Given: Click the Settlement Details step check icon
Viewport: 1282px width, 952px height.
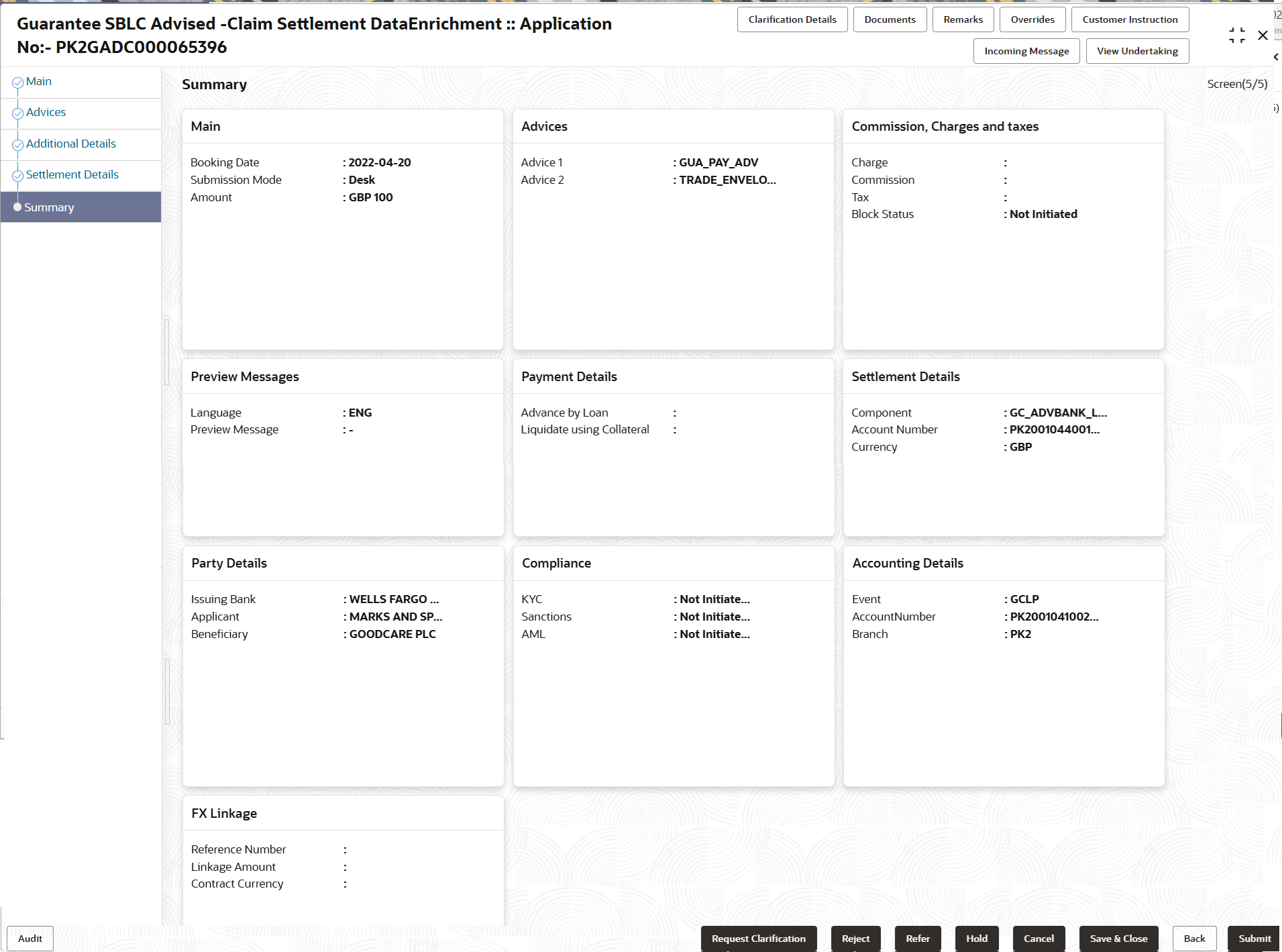Looking at the screenshot, I should (18, 176).
